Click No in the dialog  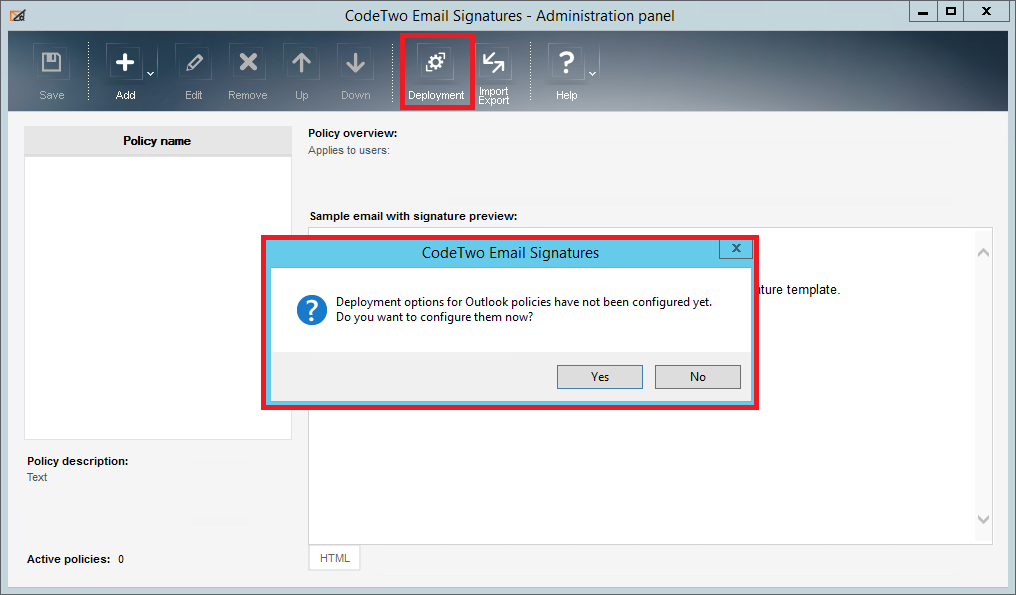[698, 377]
